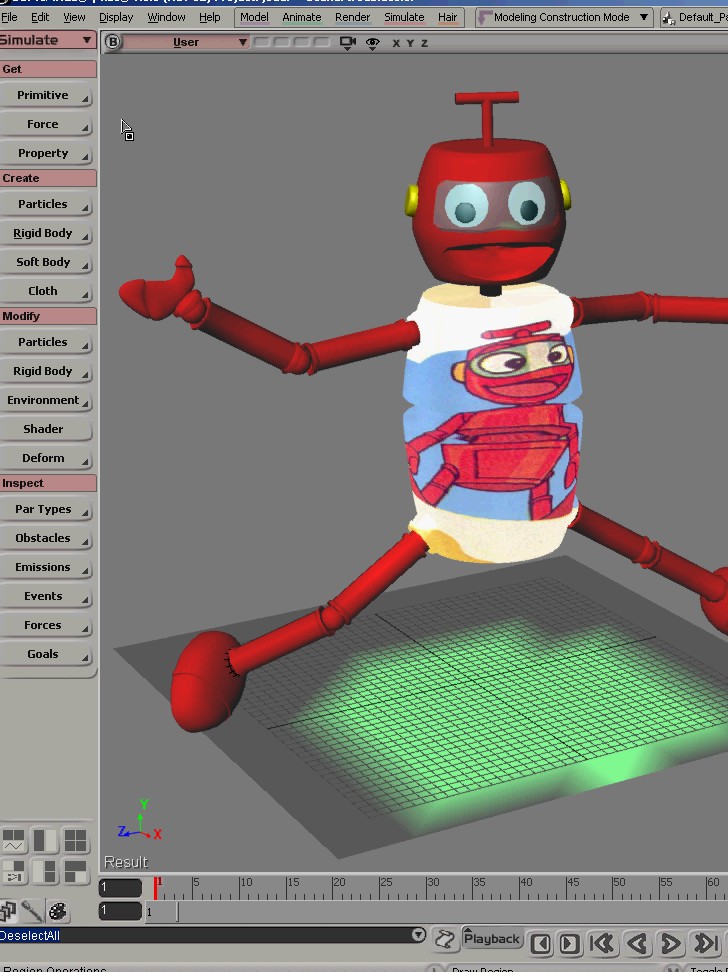Open the Obstacles menu

[x=46, y=539]
